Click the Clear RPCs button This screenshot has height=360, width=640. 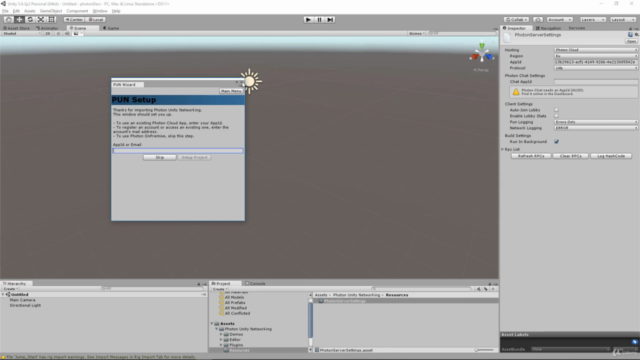pyautogui.click(x=571, y=156)
